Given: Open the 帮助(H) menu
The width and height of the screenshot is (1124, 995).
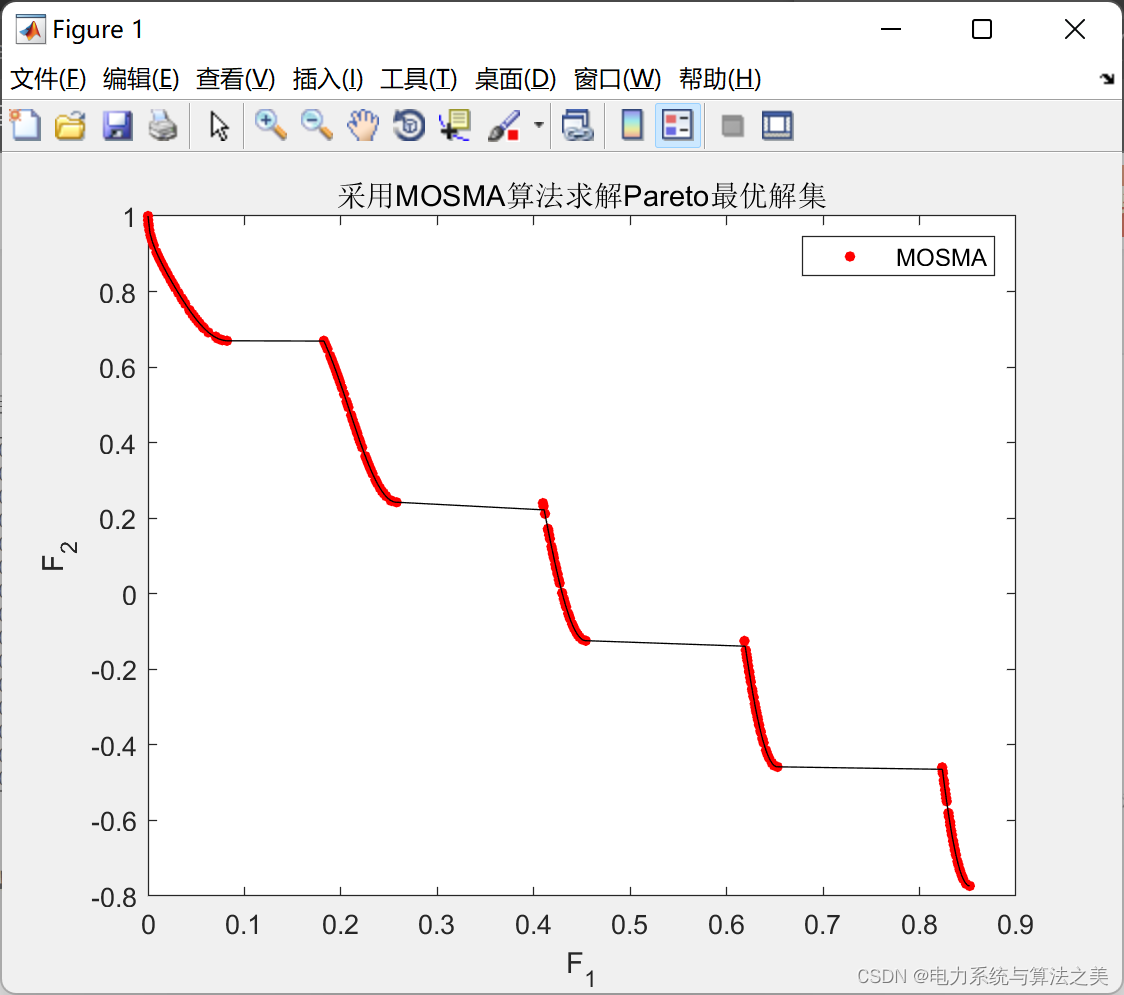Looking at the screenshot, I should [720, 79].
